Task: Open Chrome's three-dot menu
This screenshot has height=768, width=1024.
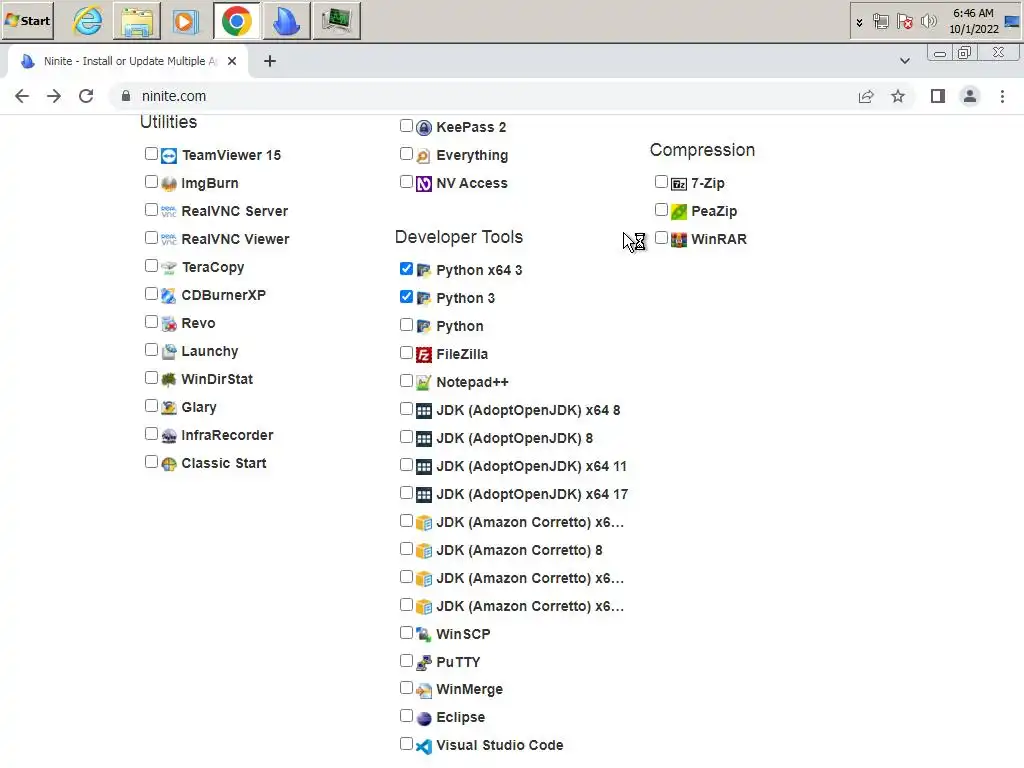Action: (x=1002, y=97)
